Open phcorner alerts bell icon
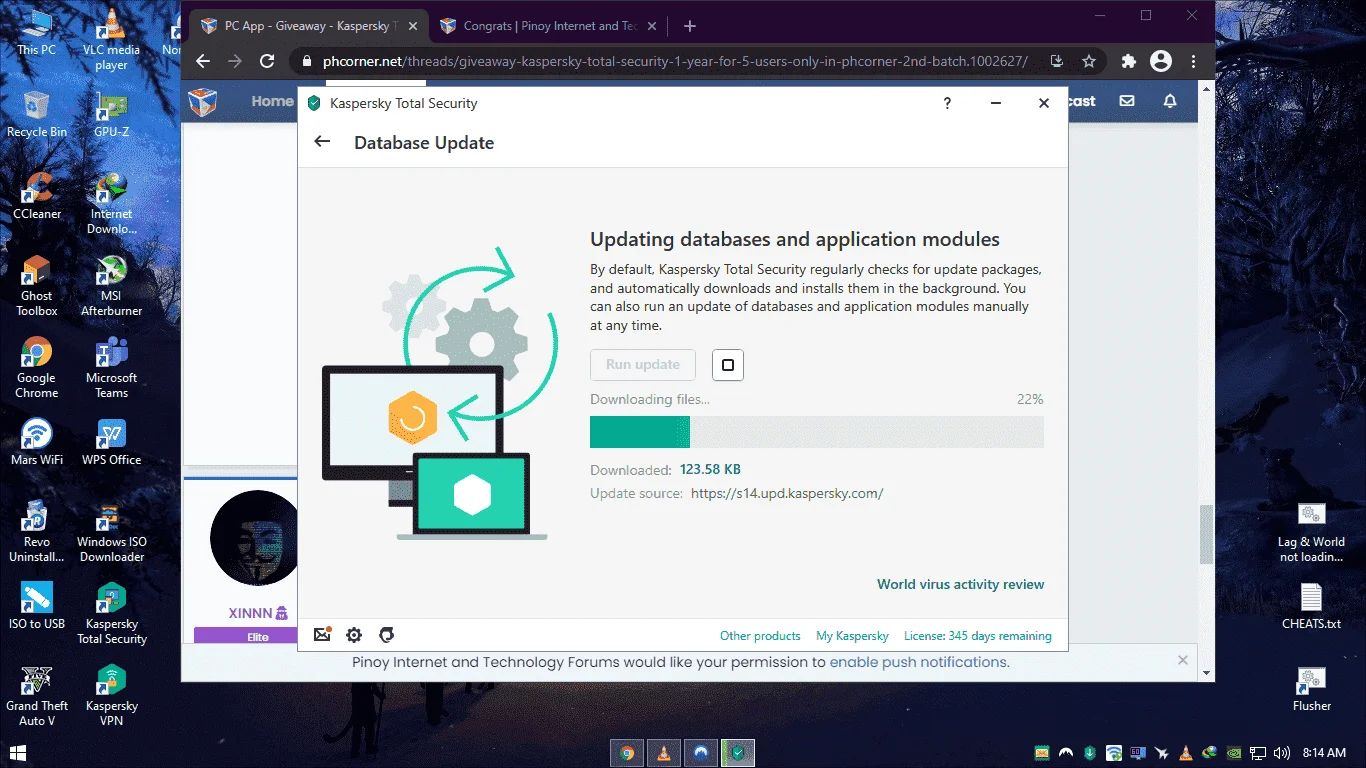The width and height of the screenshot is (1366, 768). (1170, 101)
